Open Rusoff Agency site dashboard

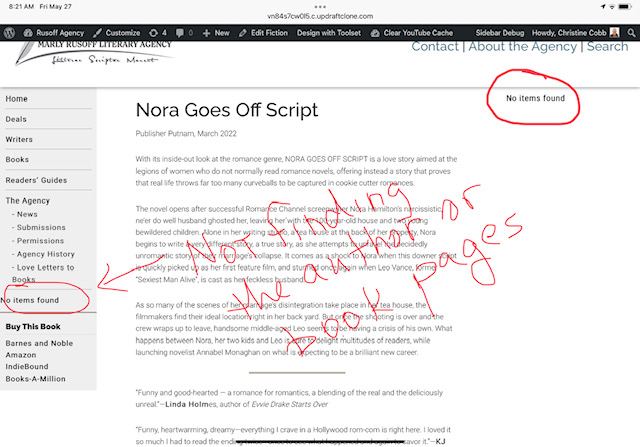[x=53, y=33]
